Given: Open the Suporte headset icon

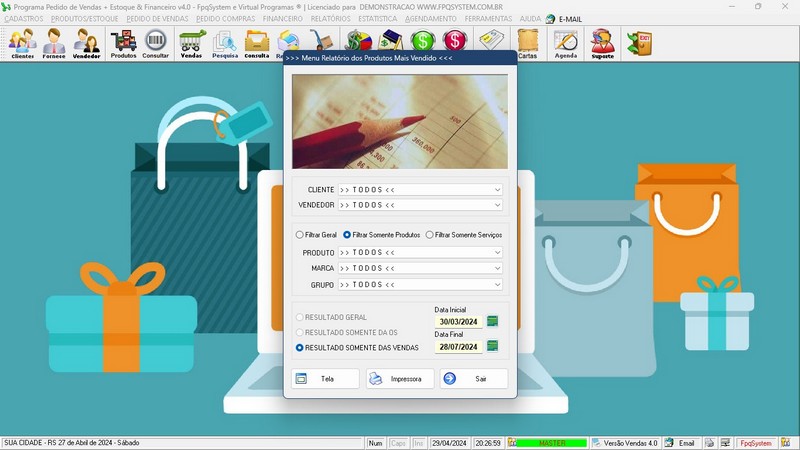Looking at the screenshot, I should click(x=603, y=44).
